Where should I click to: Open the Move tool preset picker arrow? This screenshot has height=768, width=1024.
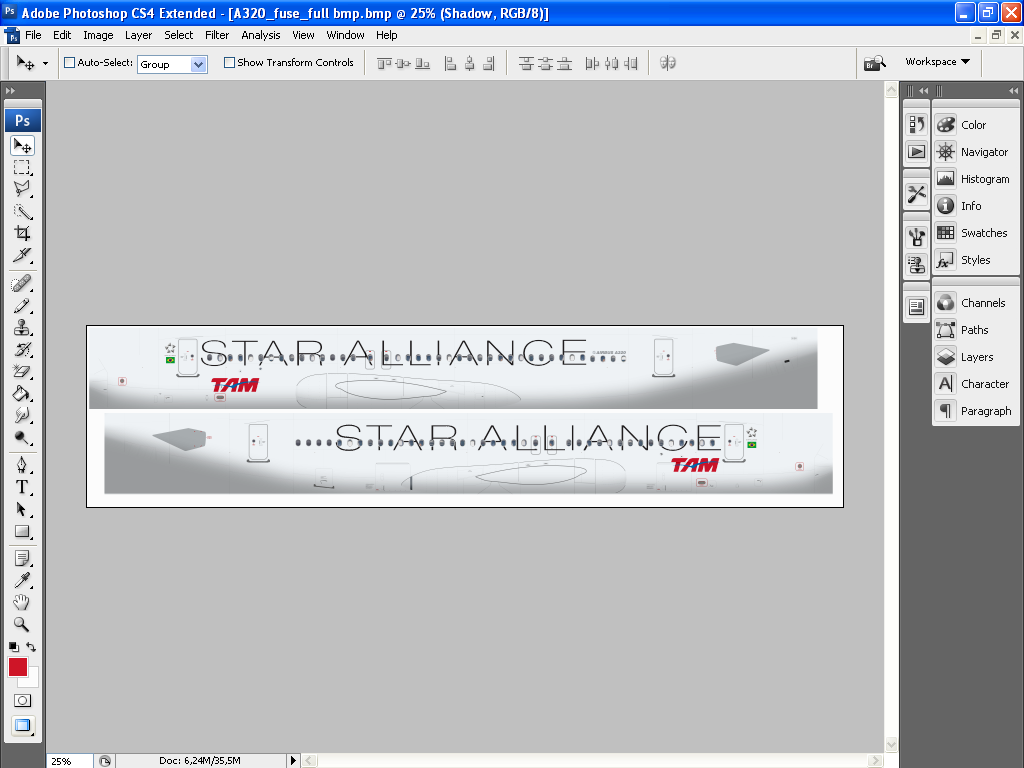[45, 63]
